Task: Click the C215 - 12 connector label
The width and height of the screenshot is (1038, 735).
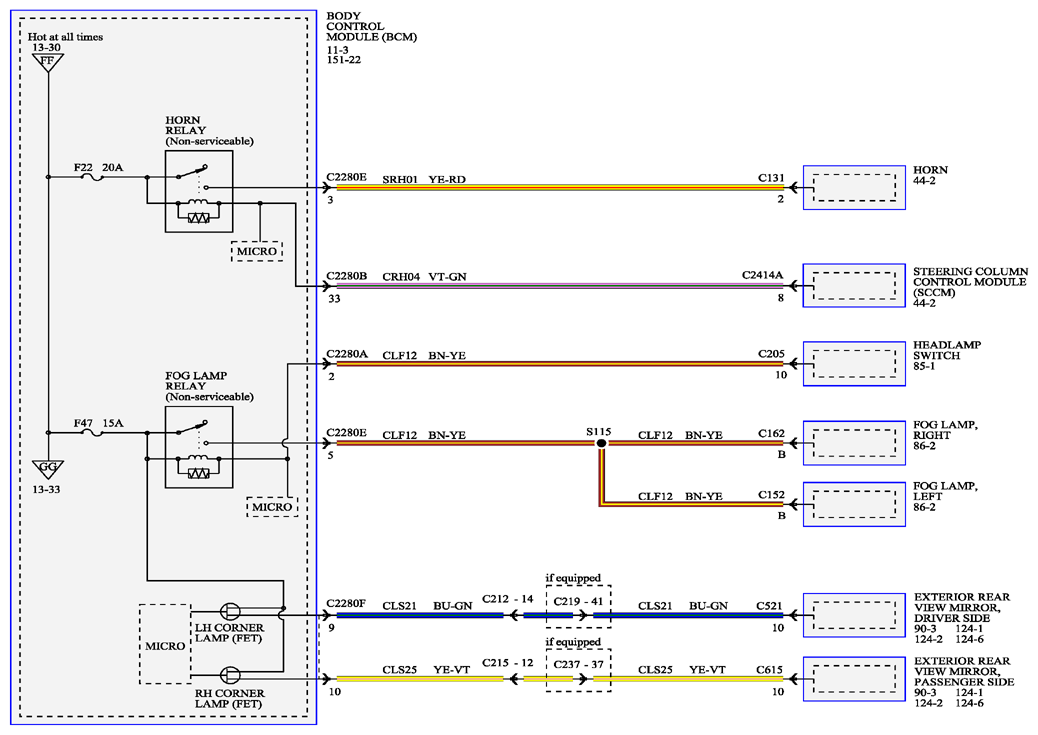Action: (508, 663)
